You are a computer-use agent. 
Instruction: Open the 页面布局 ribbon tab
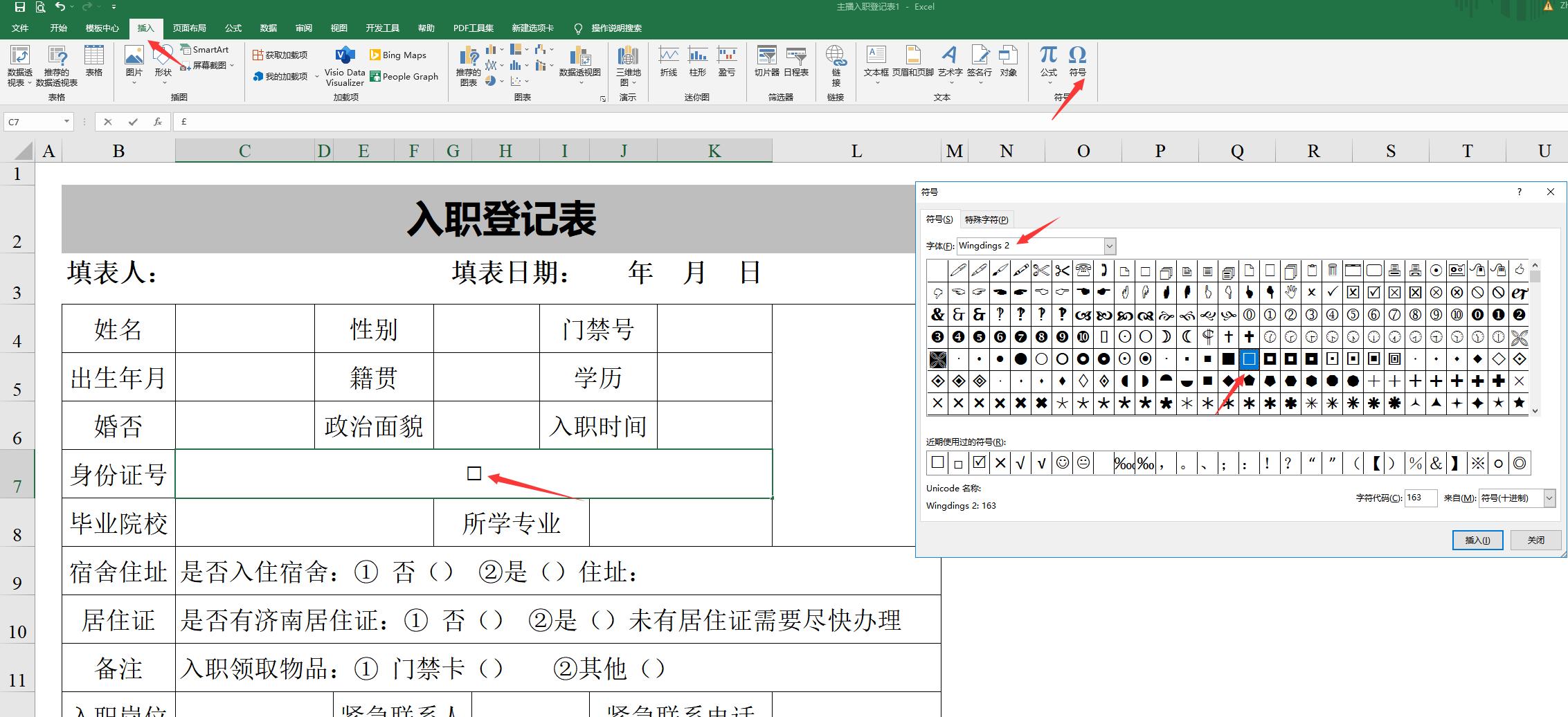tap(190, 28)
